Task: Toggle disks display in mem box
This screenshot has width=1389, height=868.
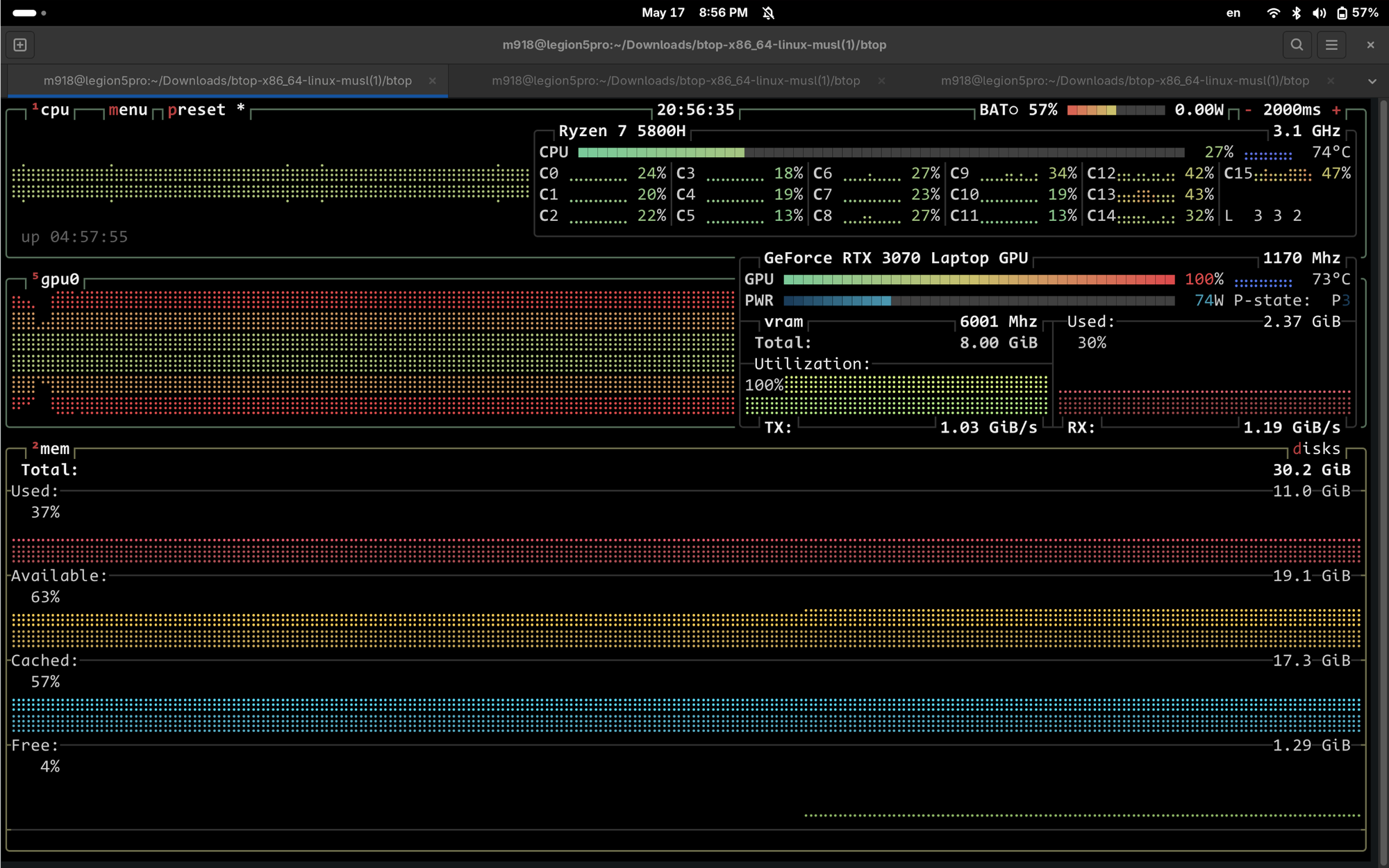Action: click(x=1316, y=449)
